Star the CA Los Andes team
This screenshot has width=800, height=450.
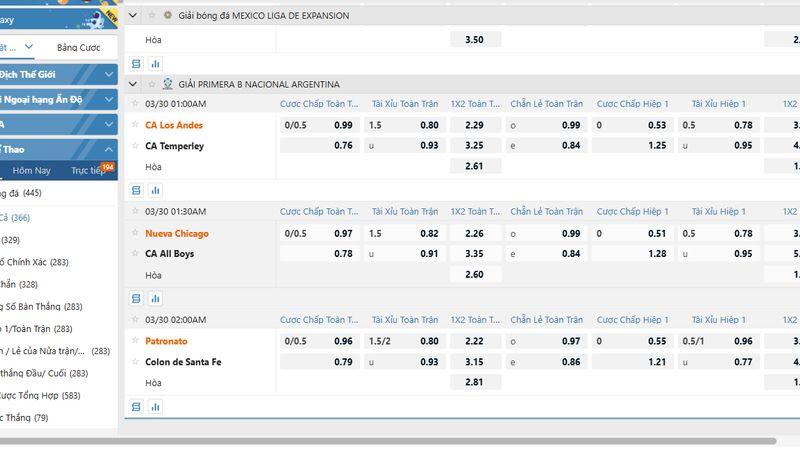[x=135, y=125]
